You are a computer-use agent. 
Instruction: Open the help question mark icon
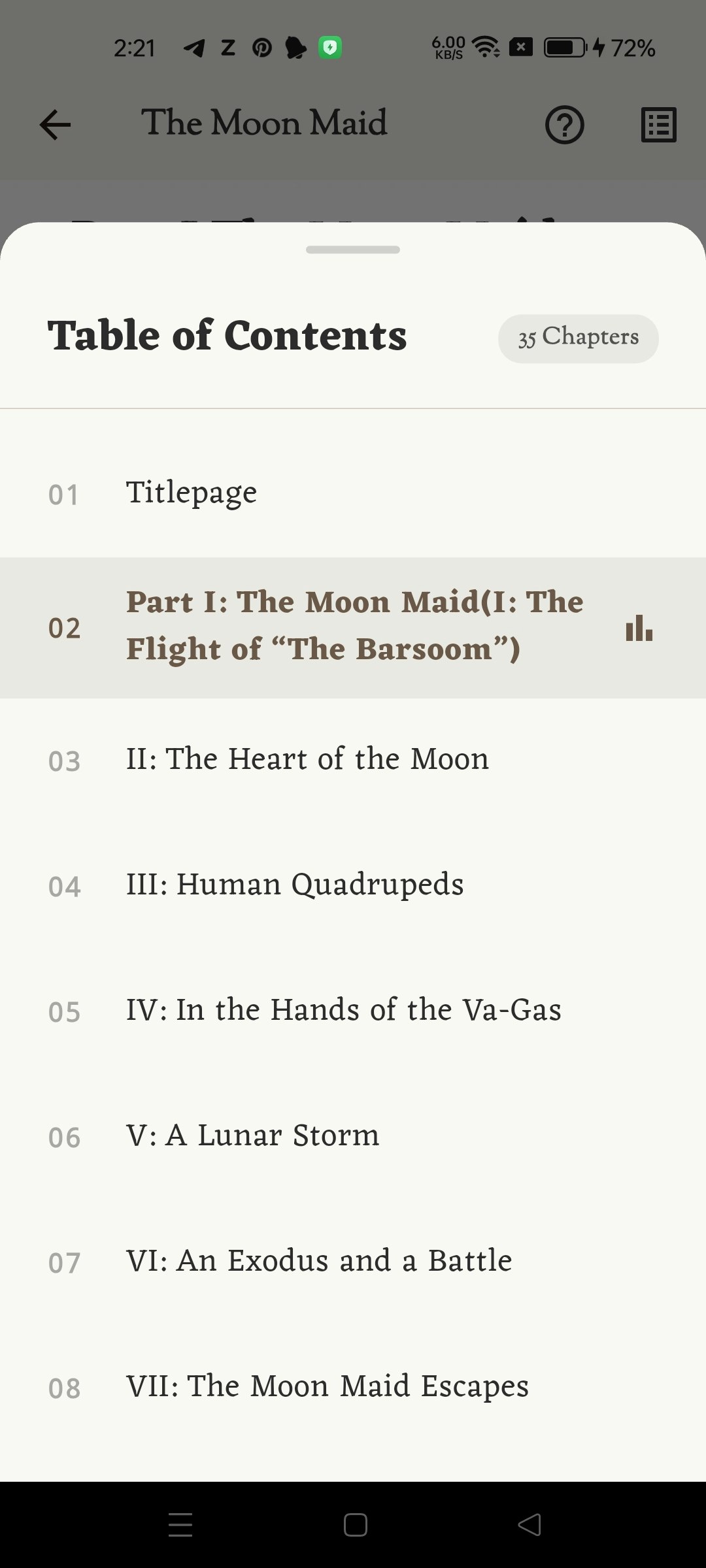click(x=565, y=124)
